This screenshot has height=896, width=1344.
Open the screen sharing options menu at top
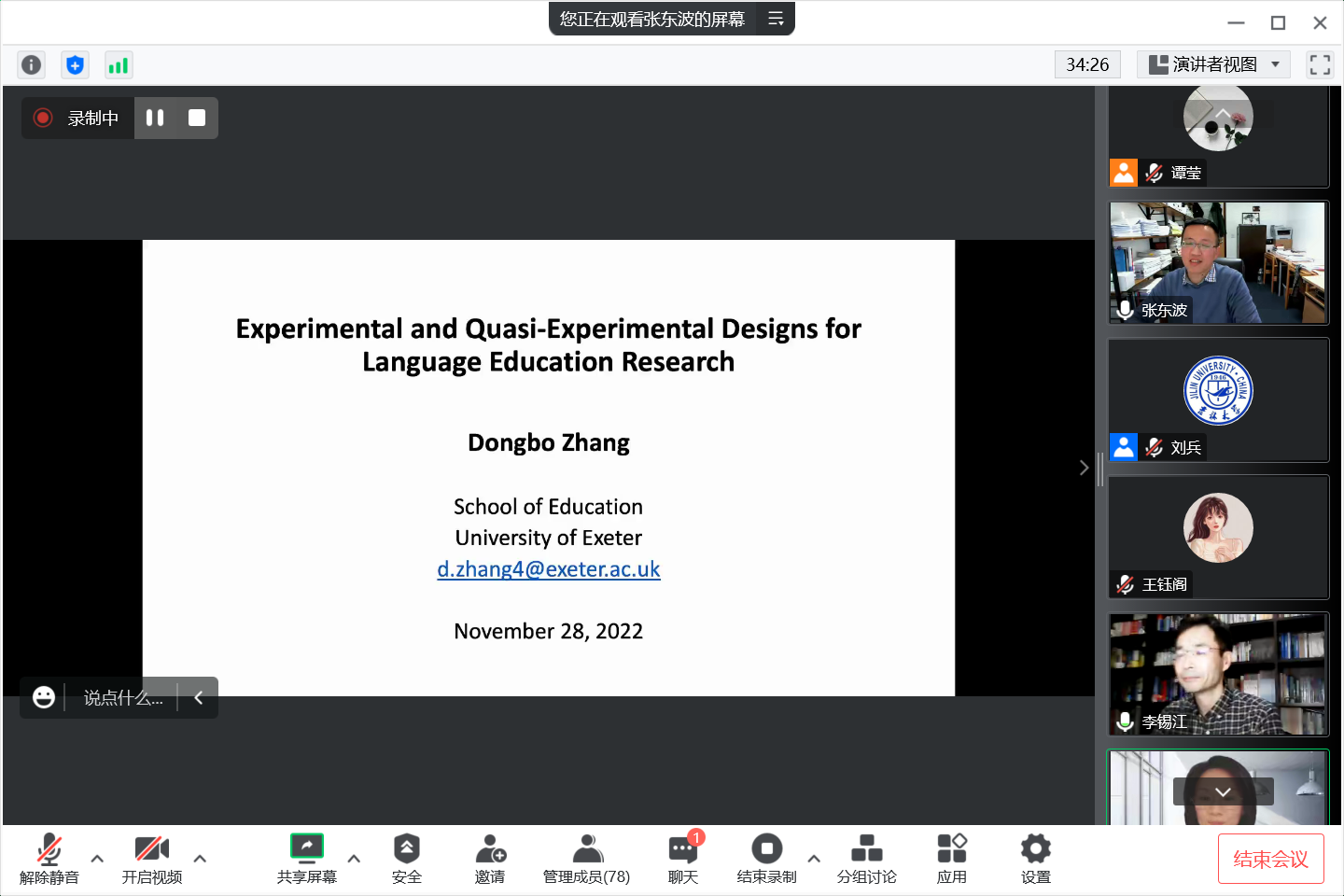click(x=776, y=19)
